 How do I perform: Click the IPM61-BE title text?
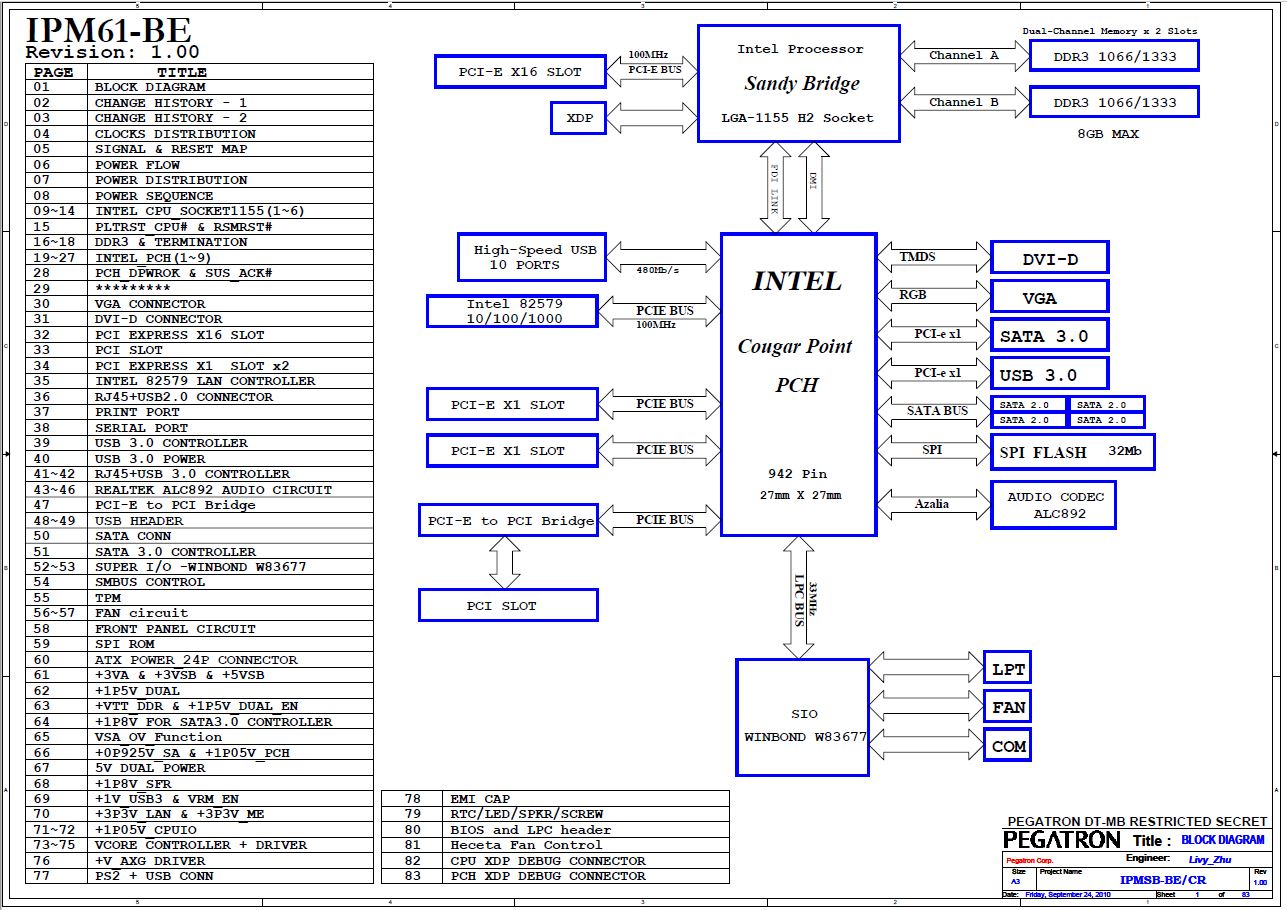pyautogui.click(x=108, y=29)
